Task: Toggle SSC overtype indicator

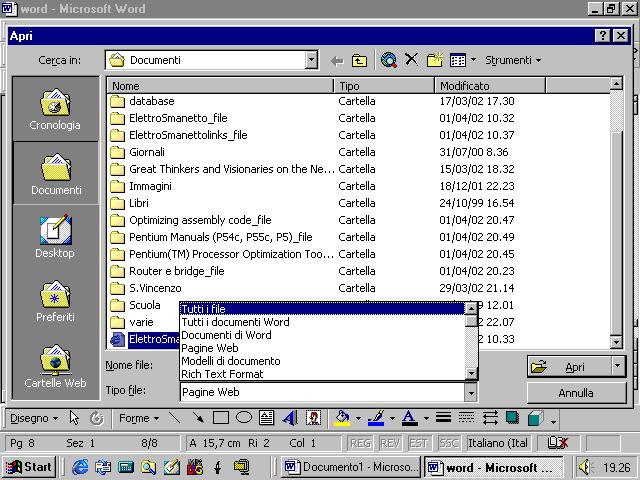Action: 448,443
